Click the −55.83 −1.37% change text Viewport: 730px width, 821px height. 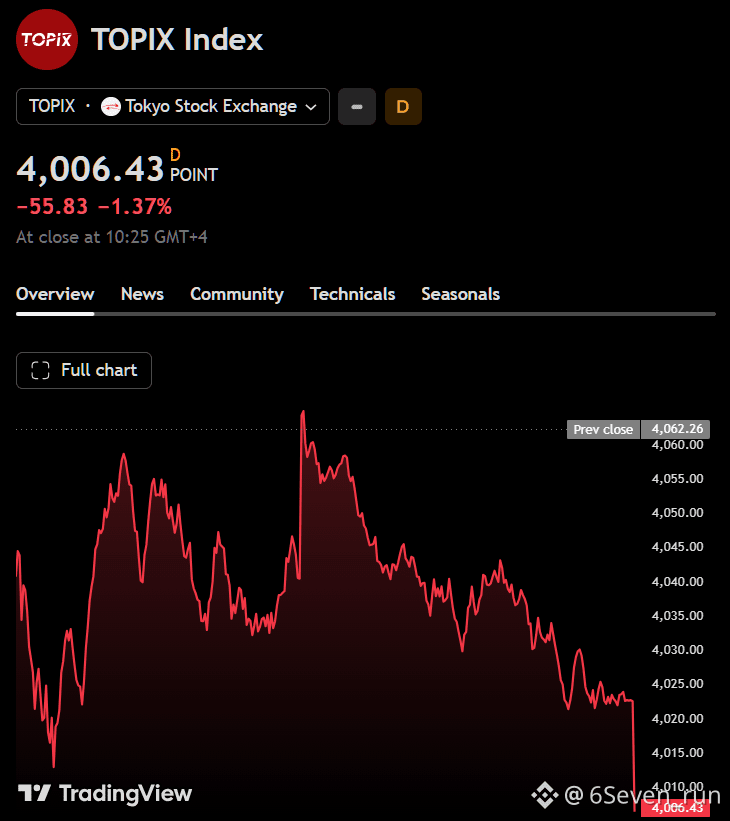click(x=94, y=206)
